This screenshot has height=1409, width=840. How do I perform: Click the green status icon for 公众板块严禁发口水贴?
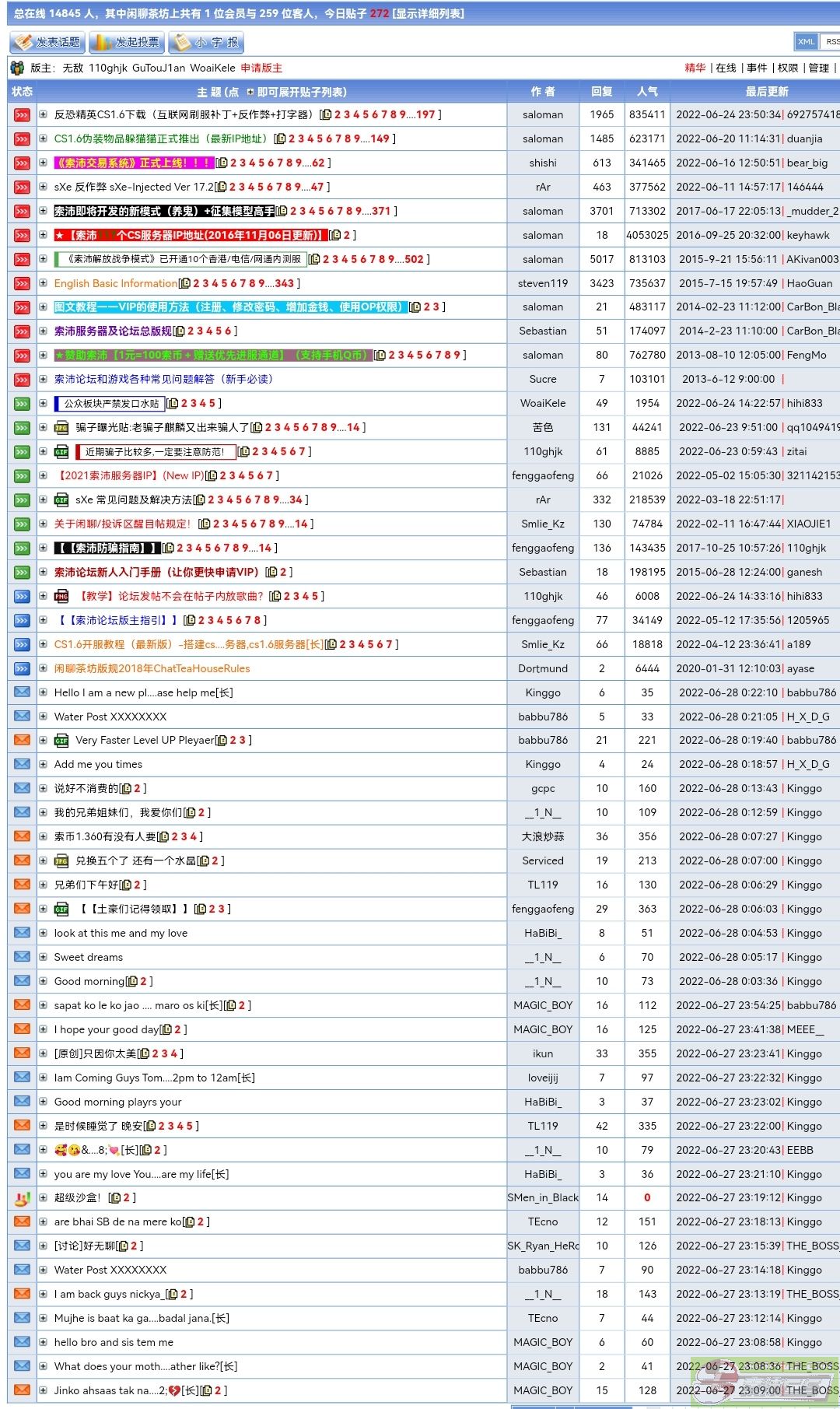tap(22, 404)
